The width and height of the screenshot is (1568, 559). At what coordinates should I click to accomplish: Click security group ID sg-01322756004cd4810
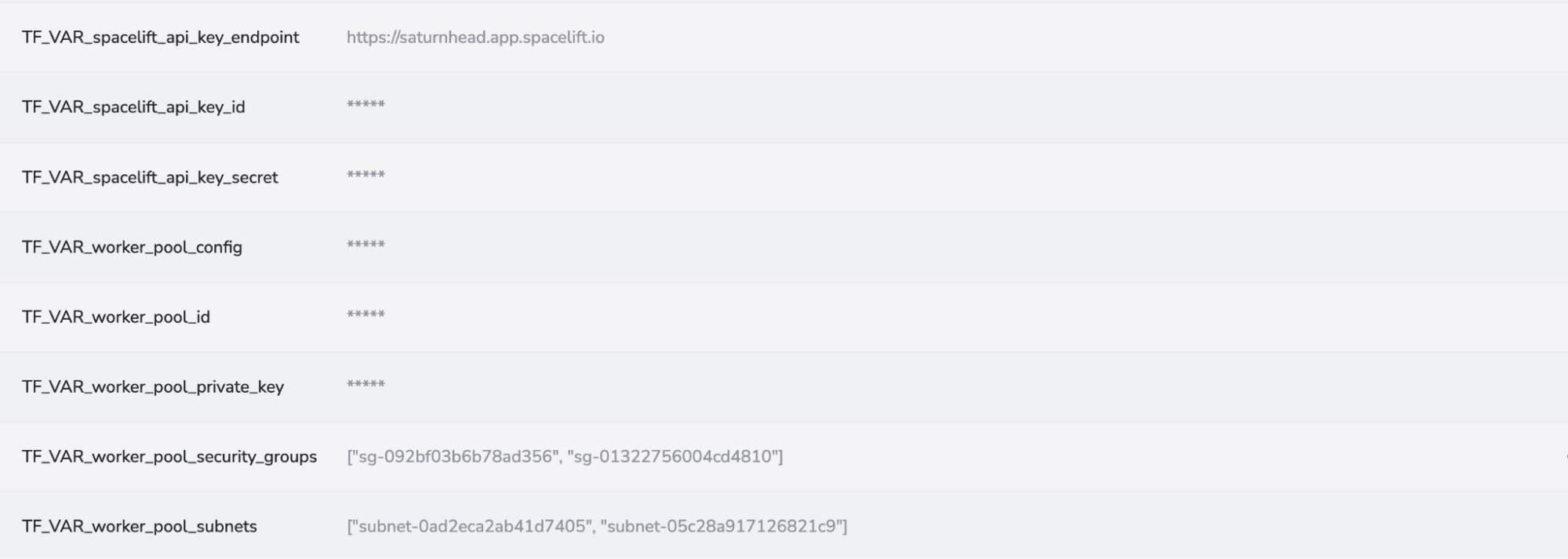point(672,456)
